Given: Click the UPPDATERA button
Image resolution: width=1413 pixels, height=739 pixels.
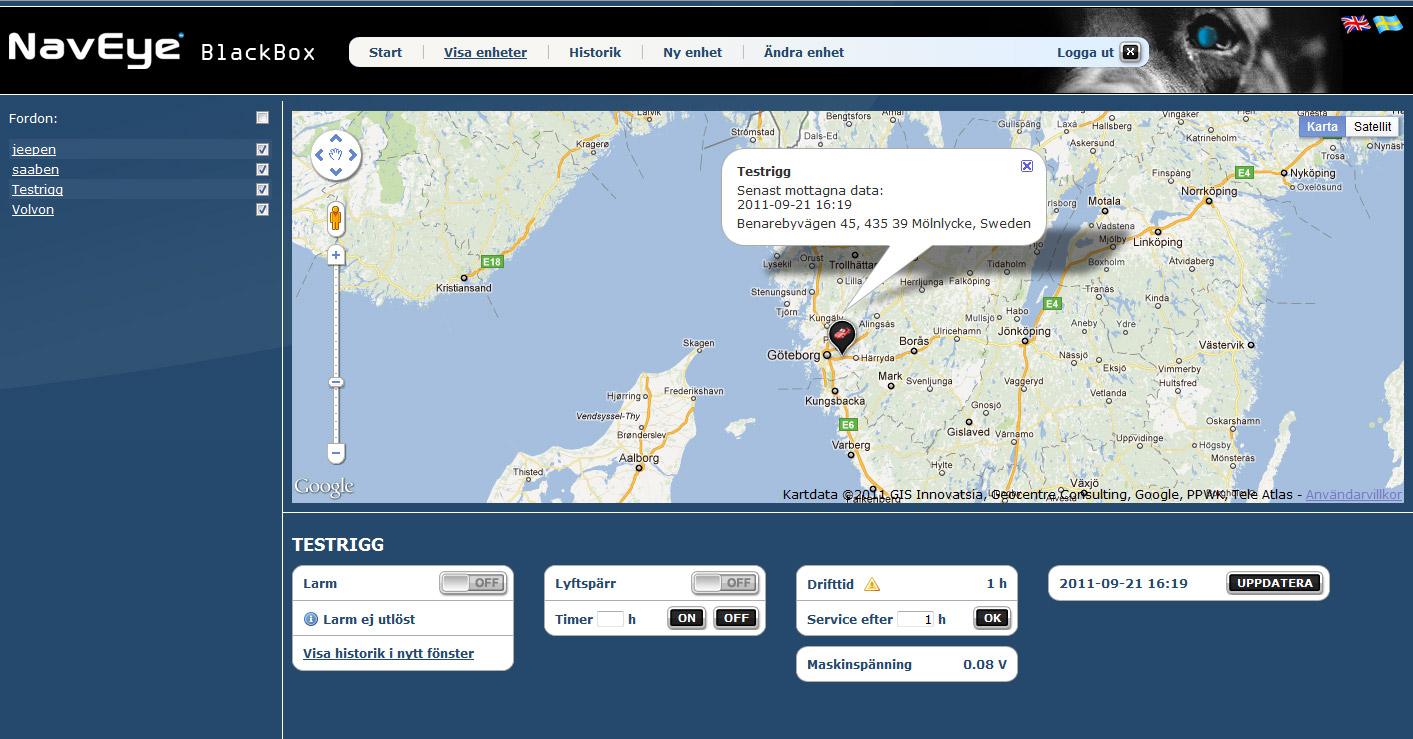Looking at the screenshot, I should point(1274,583).
